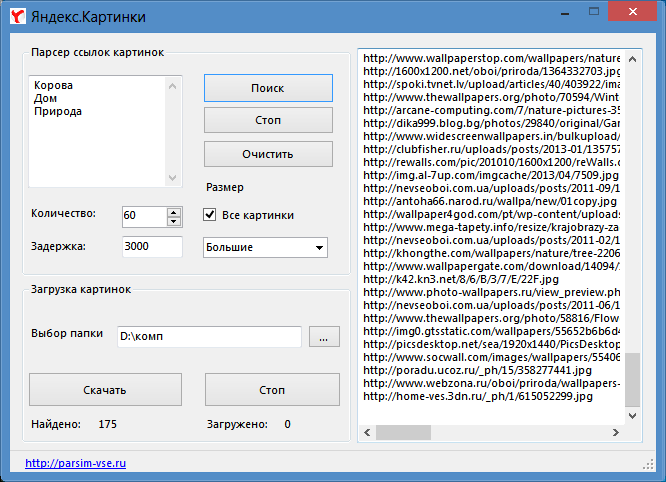The width and height of the screenshot is (666, 482).
Task: Click the Выбор папки path field
Action: point(209,337)
